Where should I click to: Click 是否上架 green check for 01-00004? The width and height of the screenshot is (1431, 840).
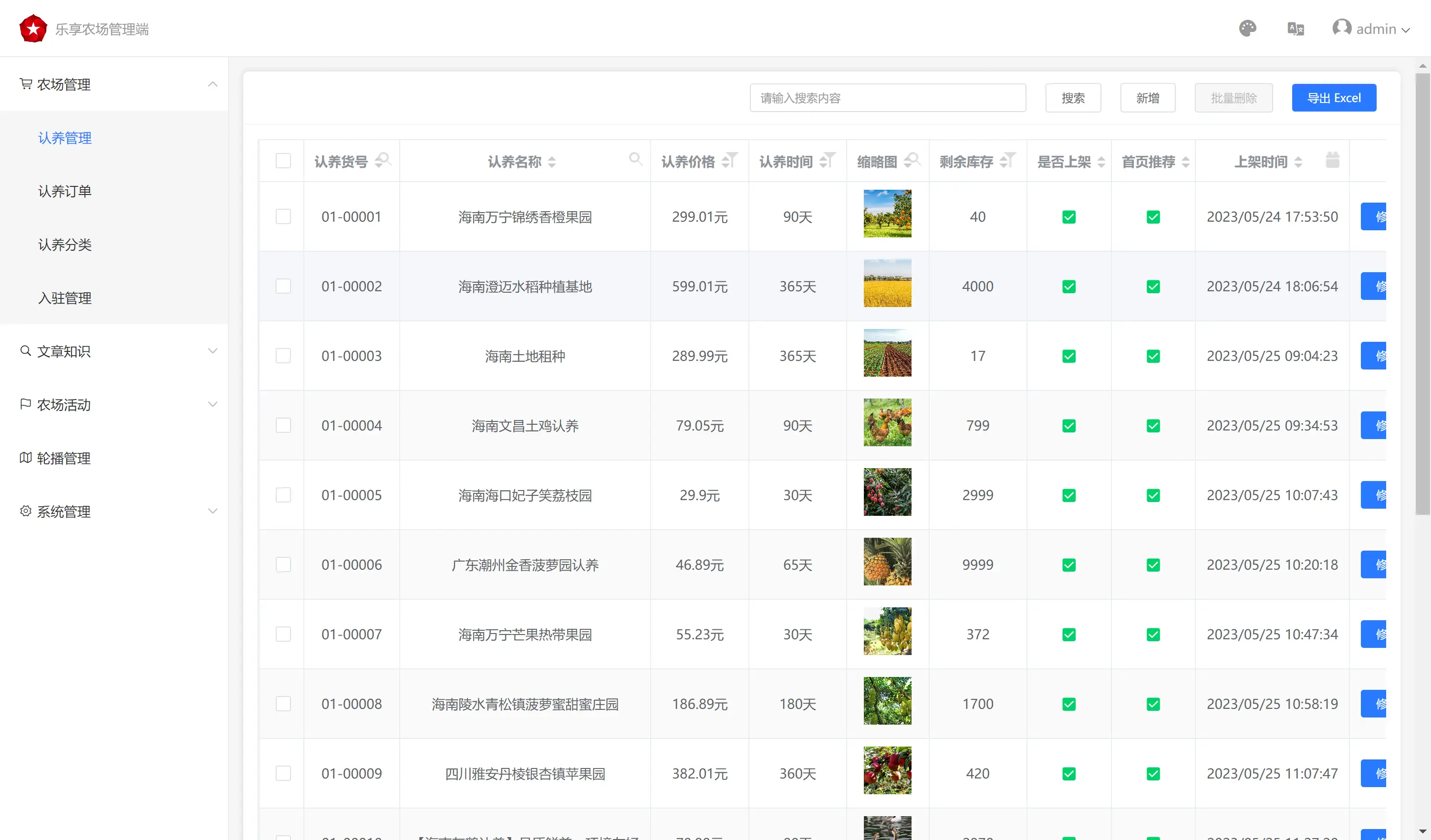click(1068, 426)
